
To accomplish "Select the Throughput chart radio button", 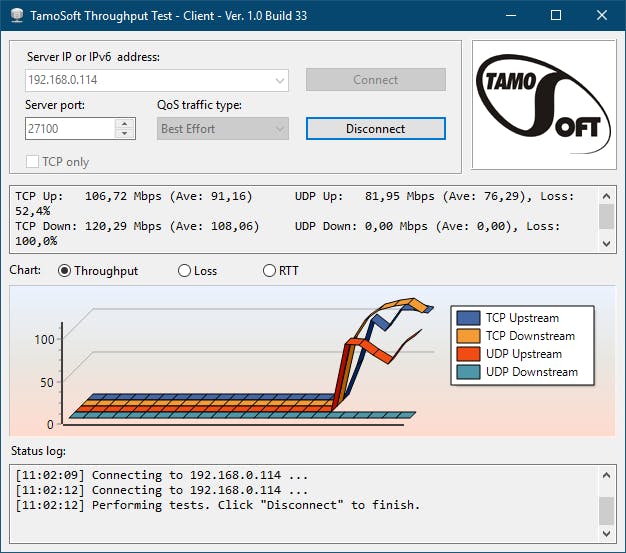I will tap(64, 271).
